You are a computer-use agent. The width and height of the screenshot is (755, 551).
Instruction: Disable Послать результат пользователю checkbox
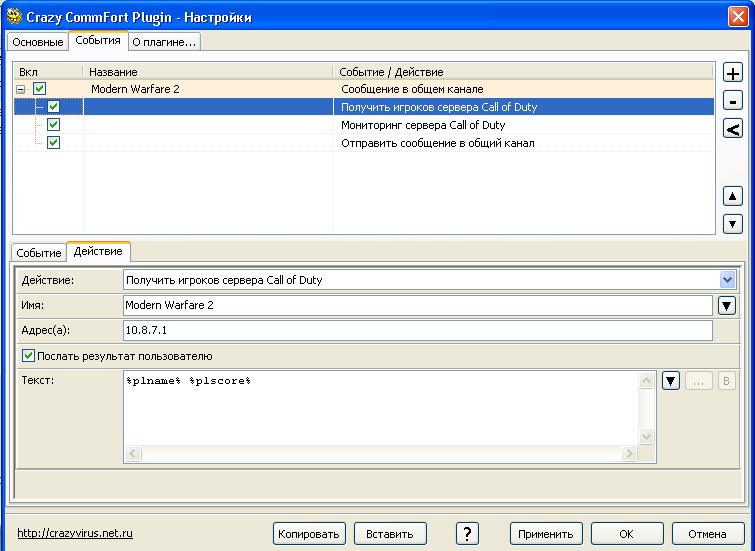tap(28, 356)
